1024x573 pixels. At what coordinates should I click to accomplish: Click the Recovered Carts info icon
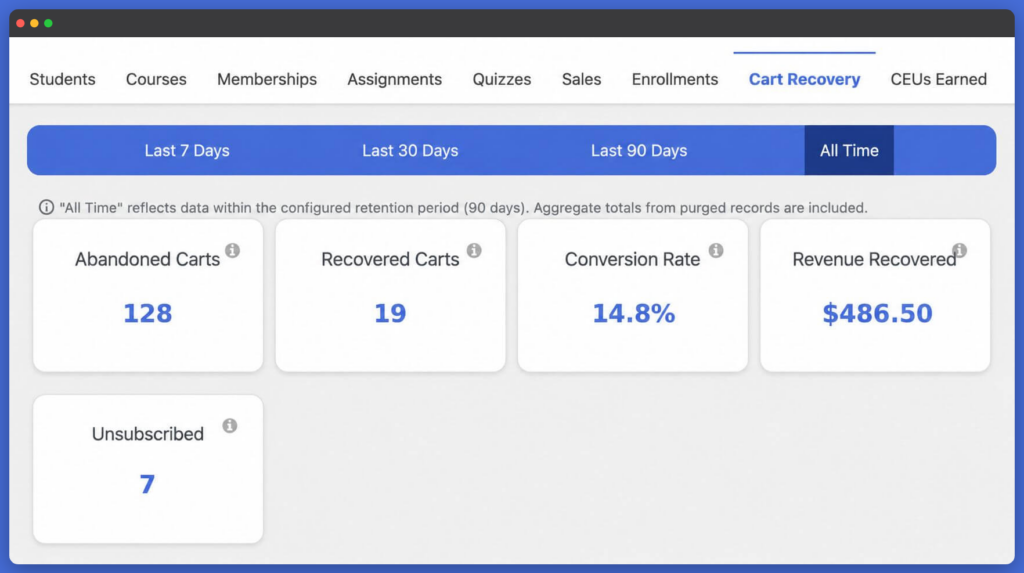coord(474,250)
